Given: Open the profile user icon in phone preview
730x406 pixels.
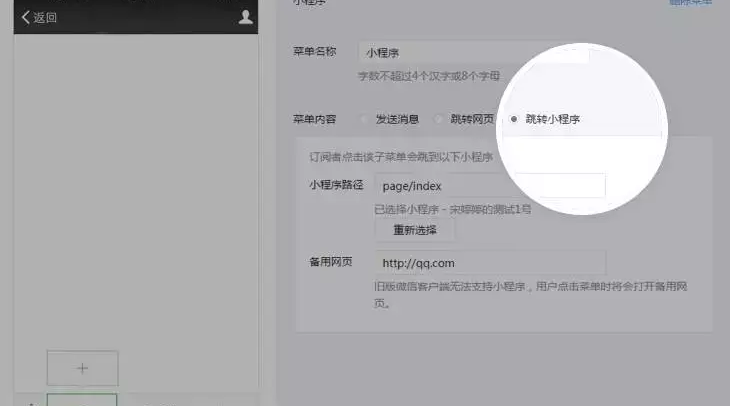Looking at the screenshot, I should coord(245,17).
